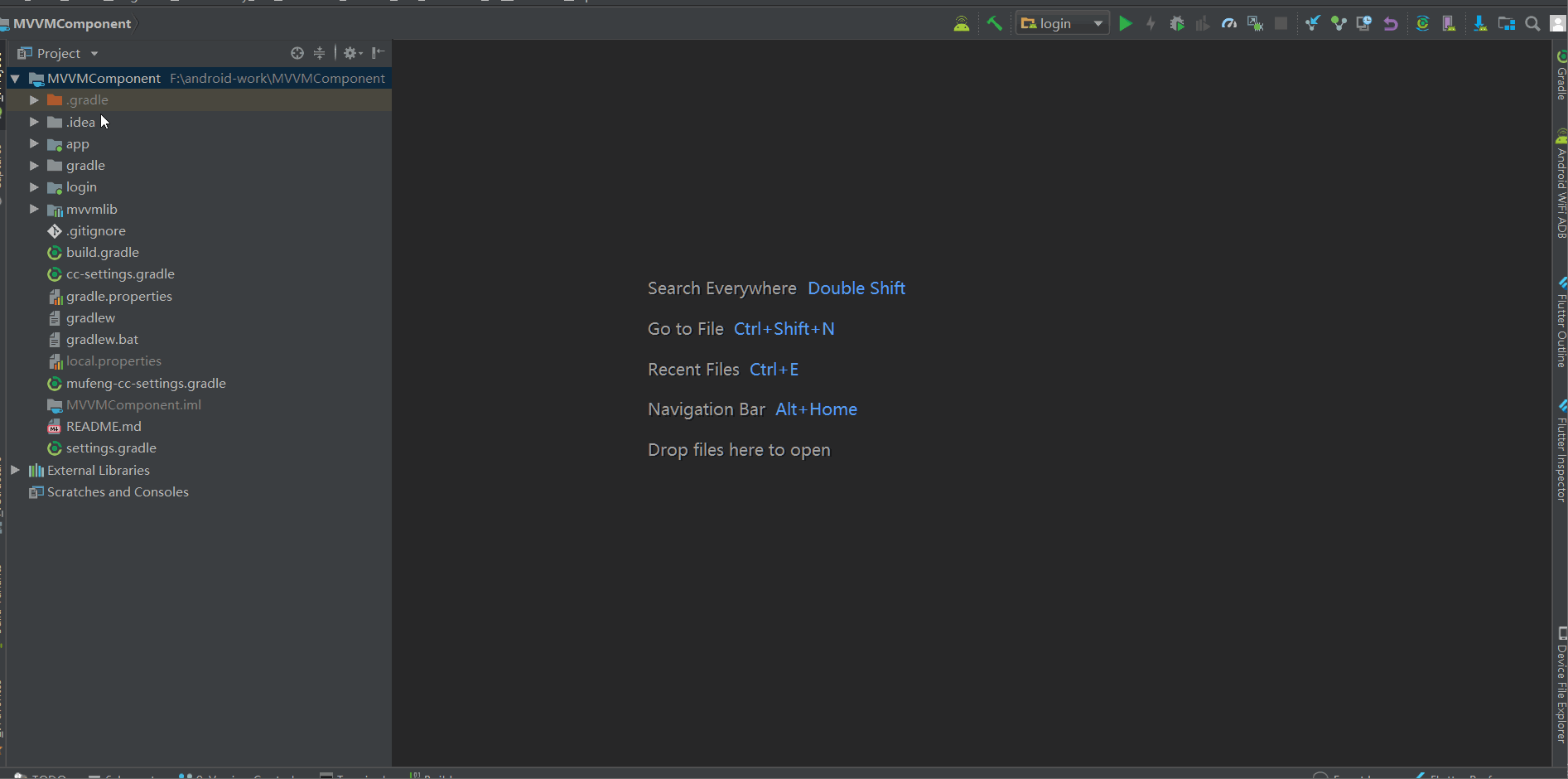Click the MVVMComponent breadcrumb in navigation bar
The height and width of the screenshot is (779, 1568).
click(x=72, y=24)
